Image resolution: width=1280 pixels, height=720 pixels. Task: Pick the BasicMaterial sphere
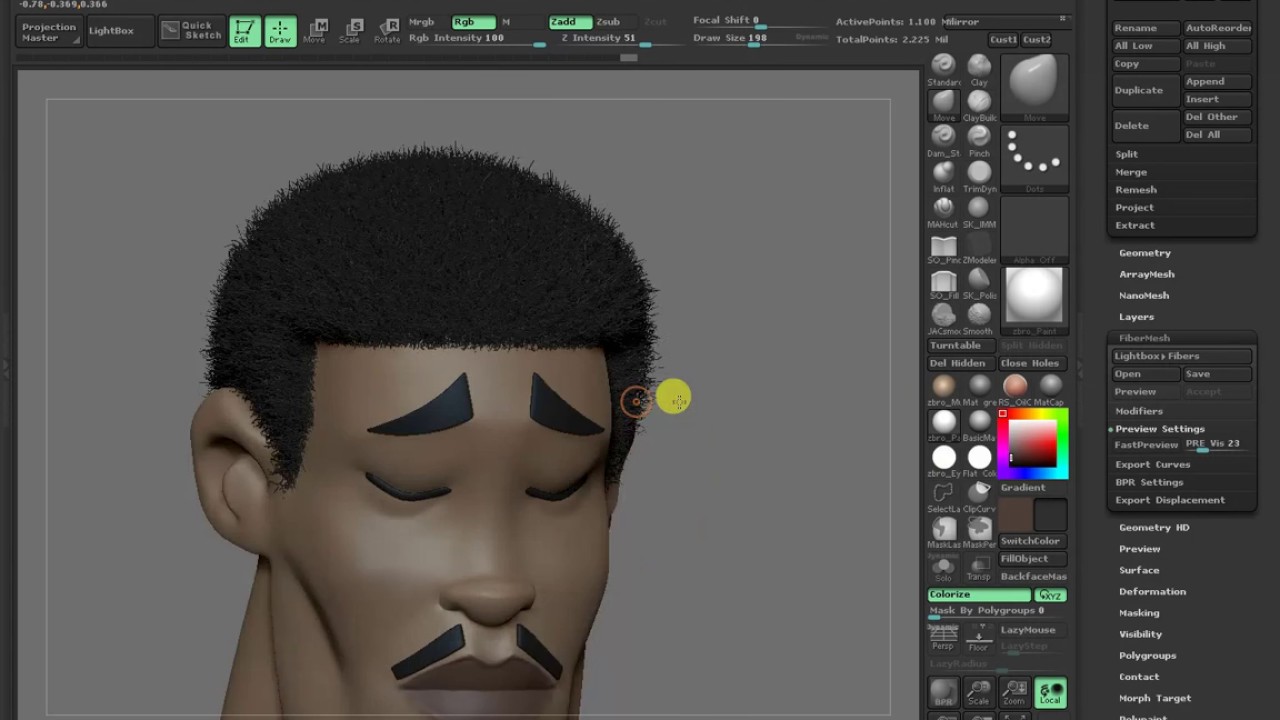coord(979,425)
